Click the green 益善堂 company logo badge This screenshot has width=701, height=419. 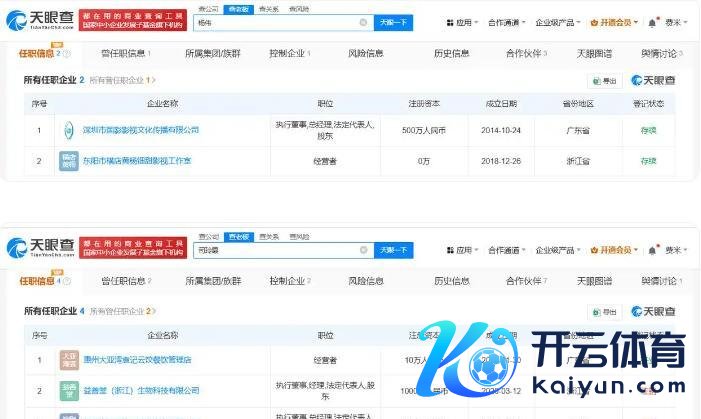(69, 388)
